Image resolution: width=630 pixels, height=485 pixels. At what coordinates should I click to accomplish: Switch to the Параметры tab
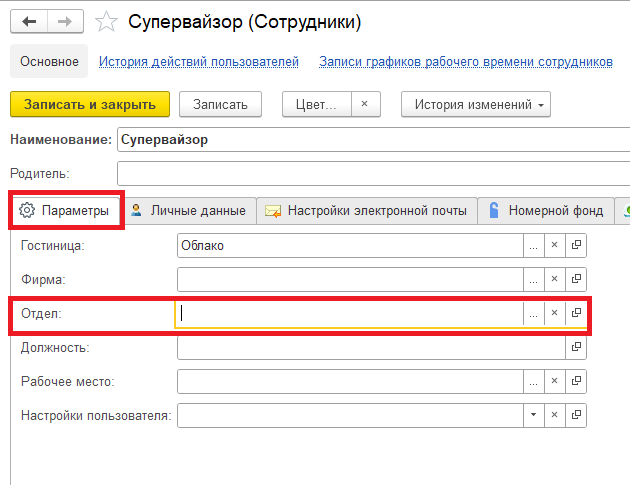(66, 211)
